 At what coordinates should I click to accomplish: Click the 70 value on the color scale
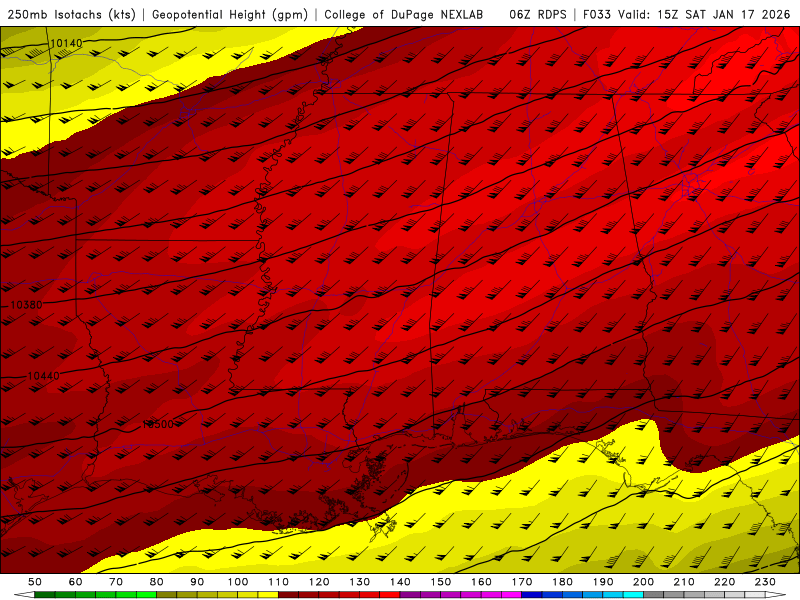pyautogui.click(x=116, y=582)
